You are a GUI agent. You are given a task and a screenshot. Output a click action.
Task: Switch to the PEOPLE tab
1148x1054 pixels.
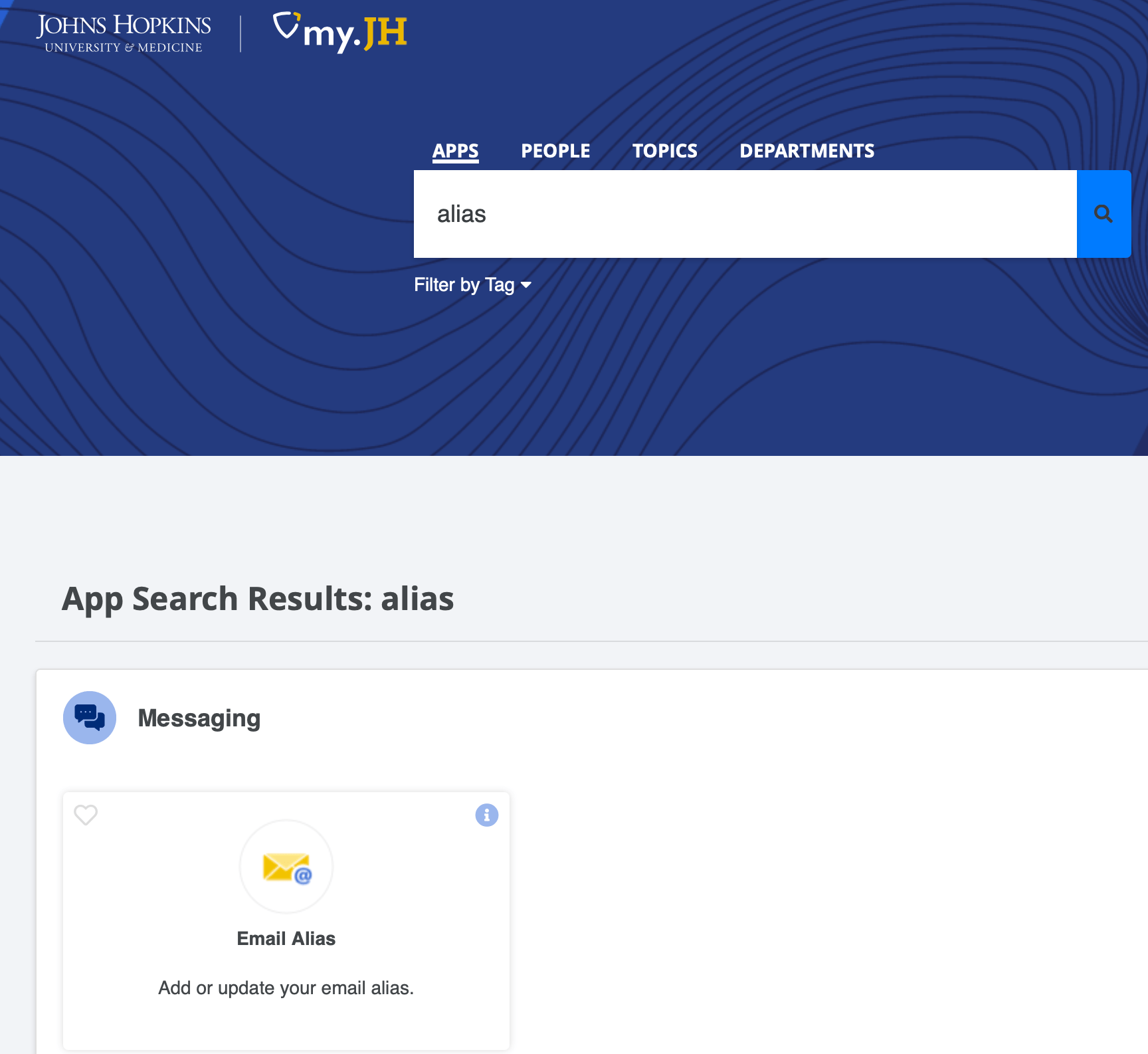coord(555,151)
